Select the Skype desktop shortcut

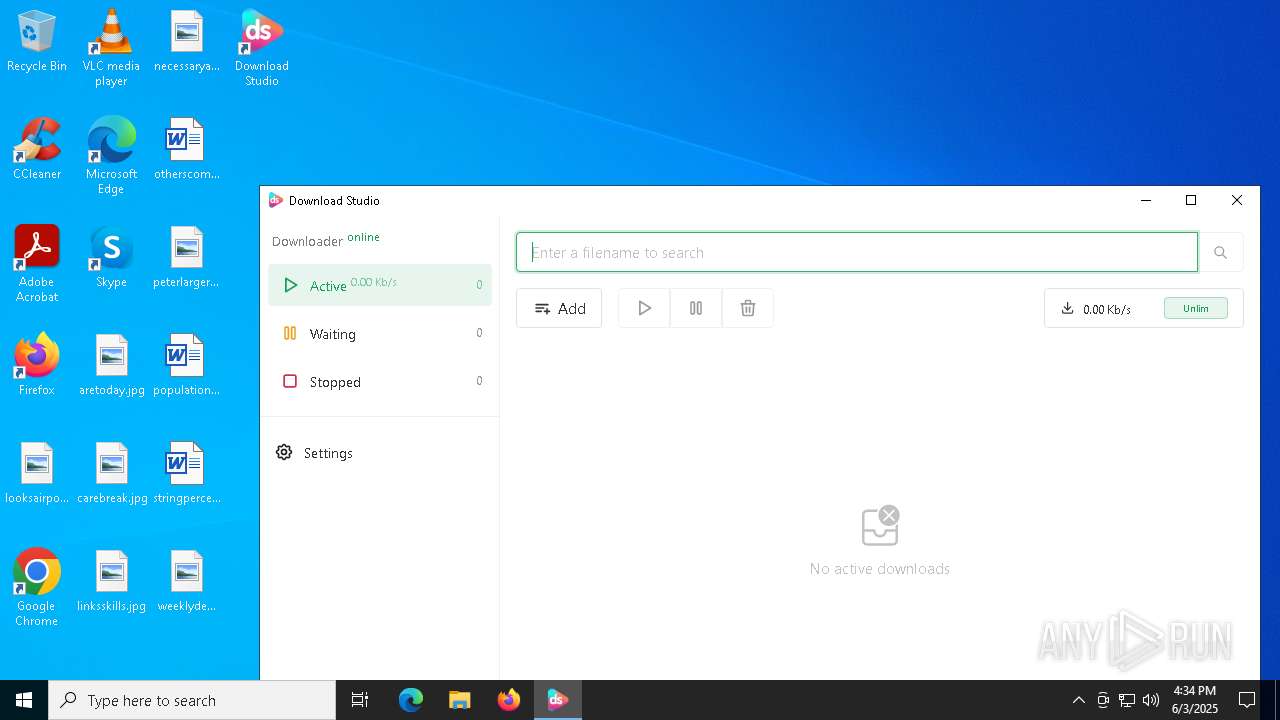pos(111,258)
